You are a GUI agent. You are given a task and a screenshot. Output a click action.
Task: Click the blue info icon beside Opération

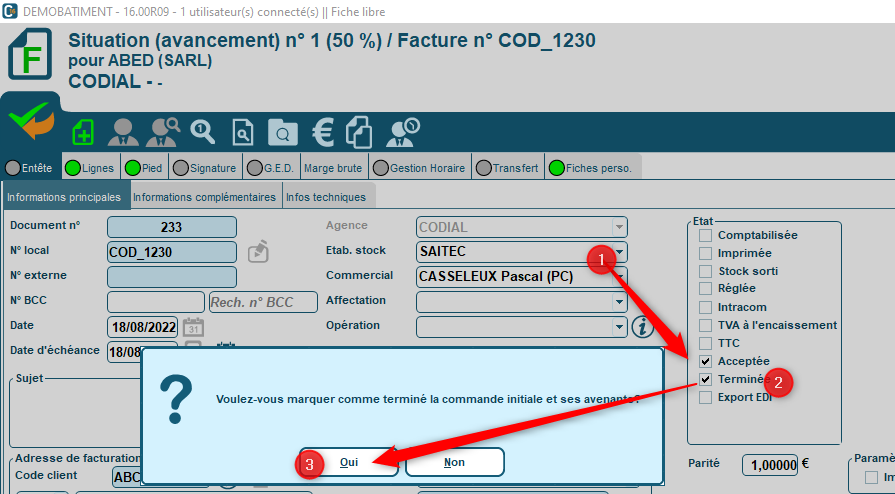click(x=643, y=327)
